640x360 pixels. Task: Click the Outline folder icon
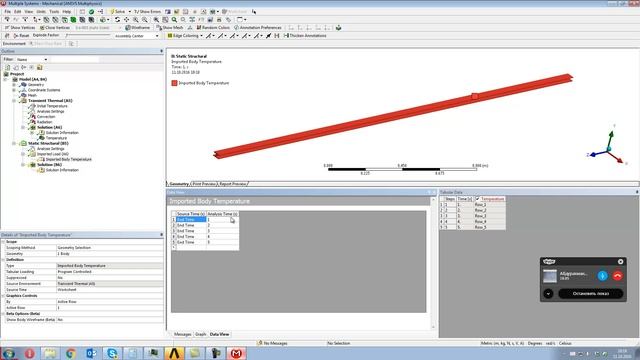(x=40, y=67)
